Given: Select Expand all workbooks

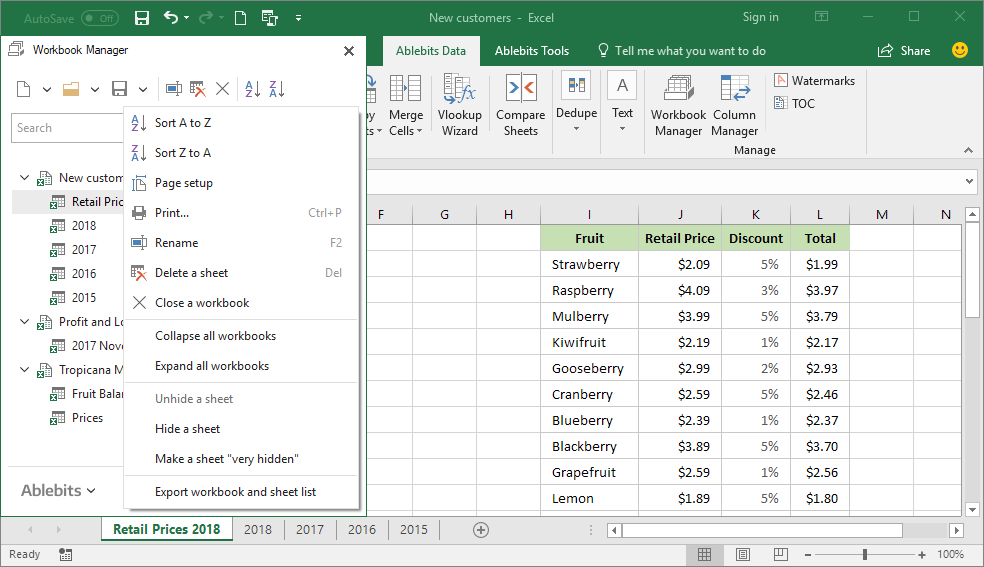Looking at the screenshot, I should click(x=242, y=366).
